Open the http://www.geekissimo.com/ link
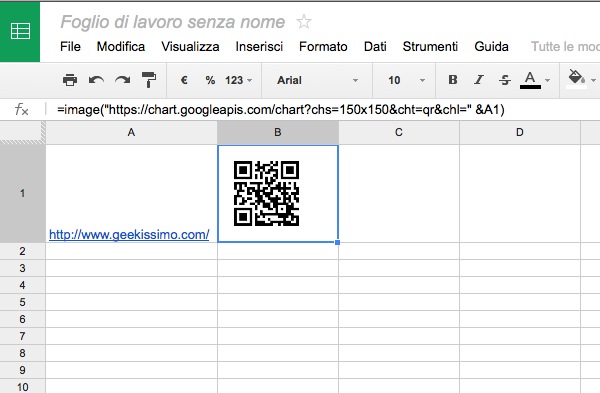 pyautogui.click(x=129, y=235)
